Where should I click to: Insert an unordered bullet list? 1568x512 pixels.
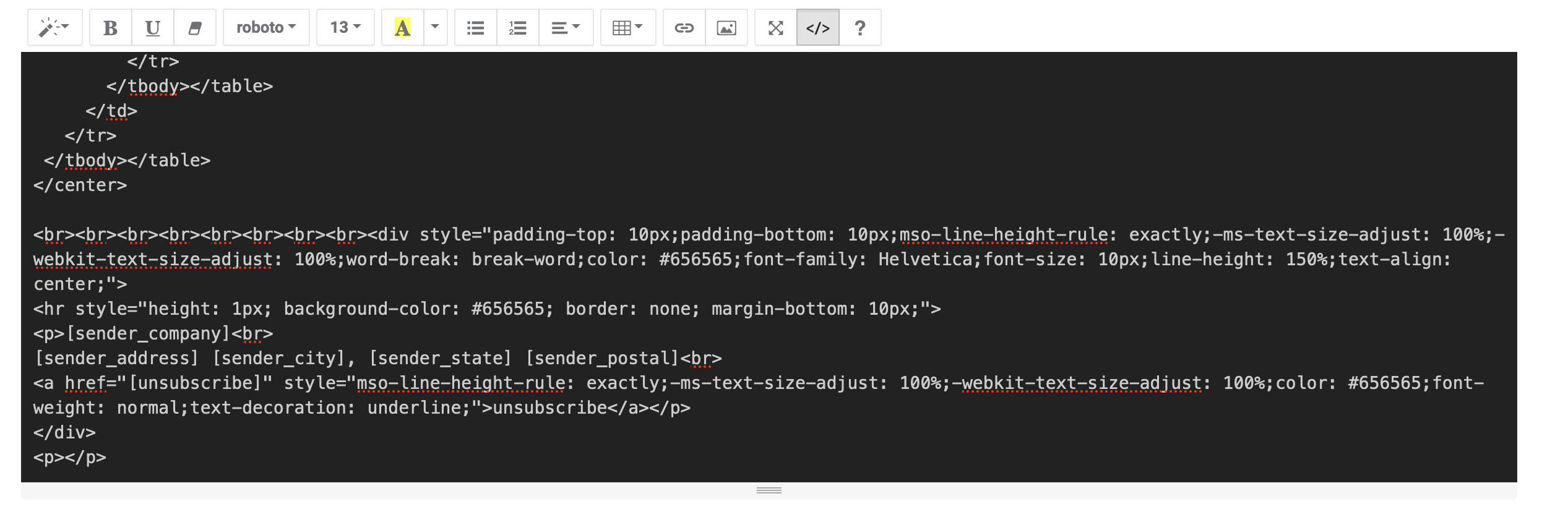pos(476,28)
